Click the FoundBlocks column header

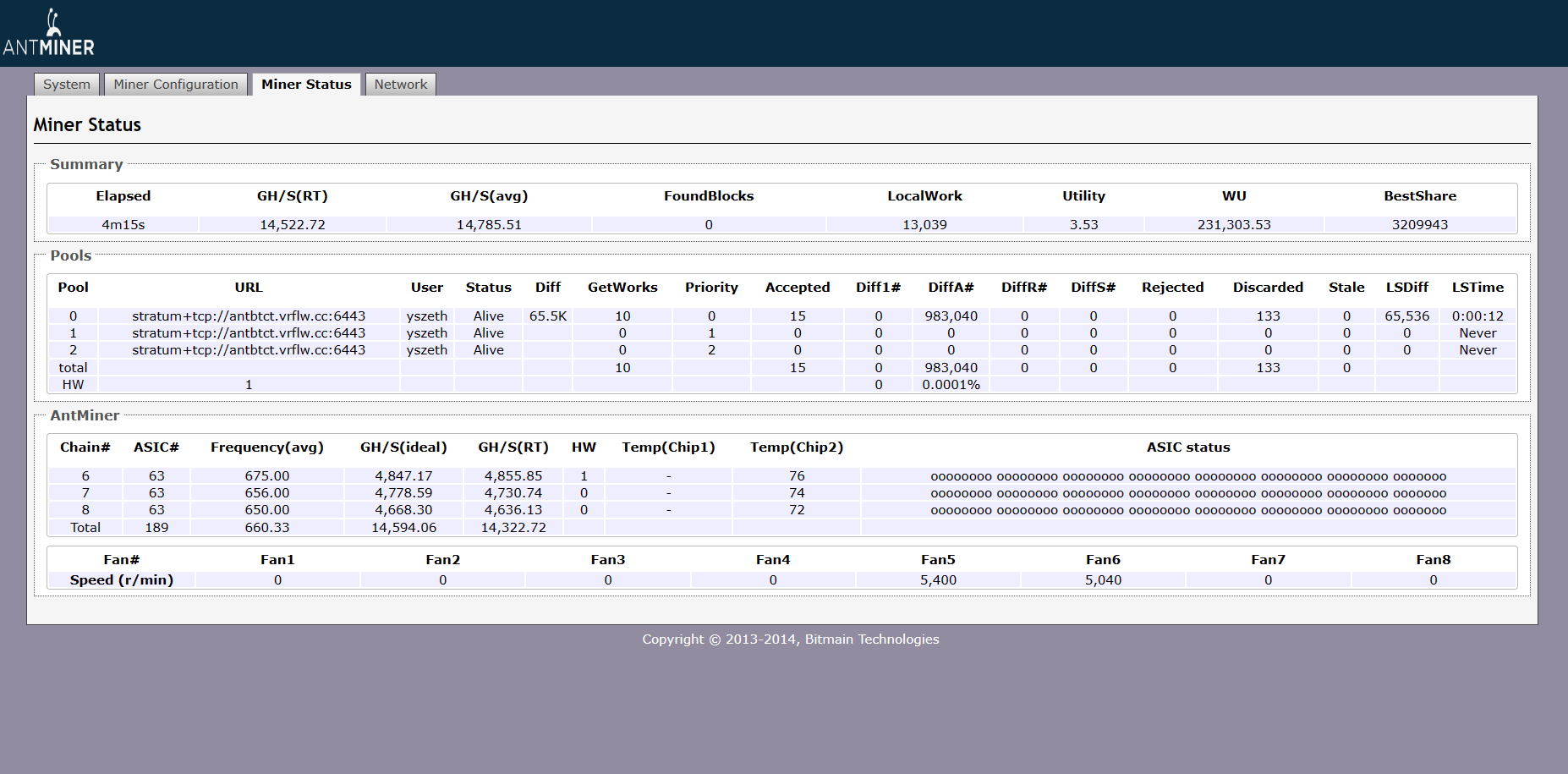click(709, 196)
